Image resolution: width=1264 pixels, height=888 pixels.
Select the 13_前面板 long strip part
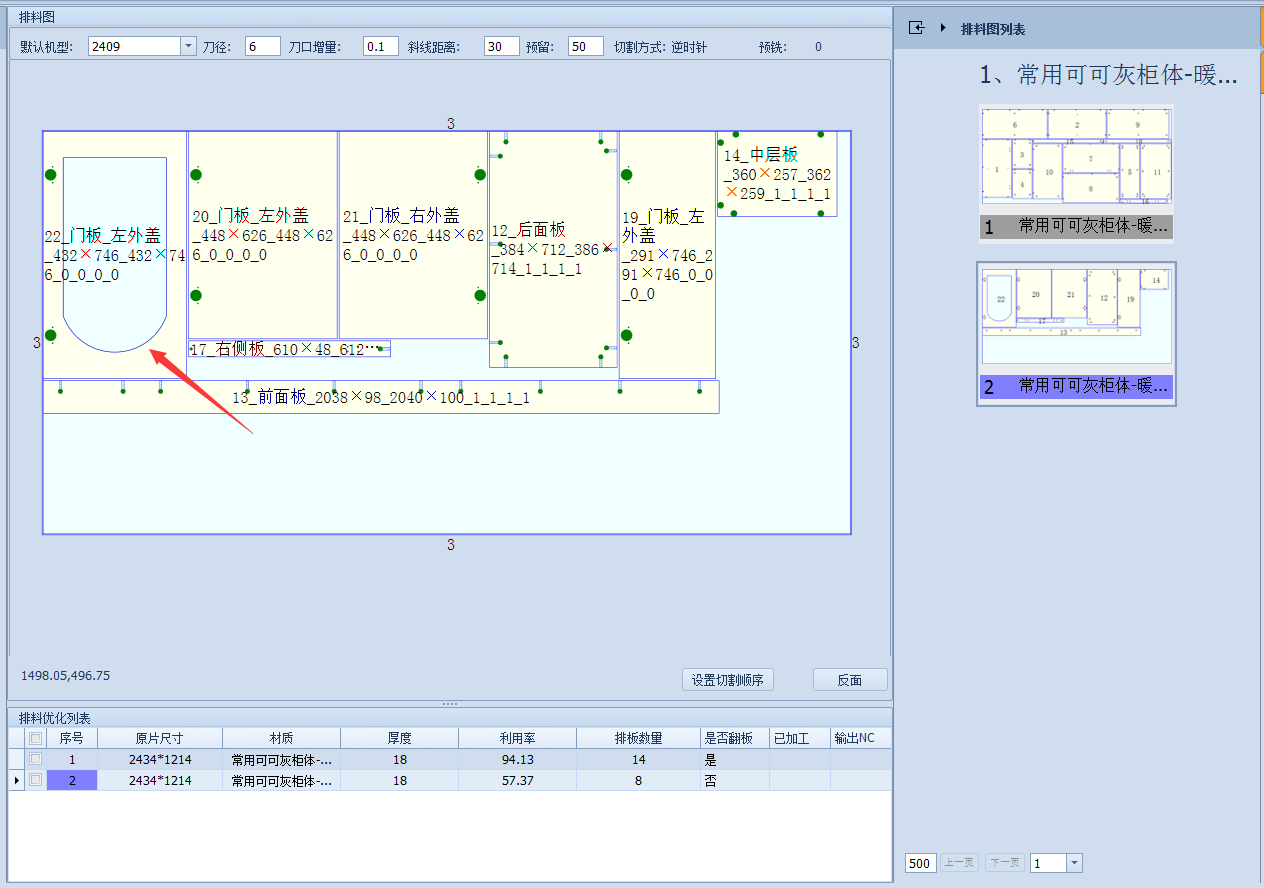click(380, 397)
